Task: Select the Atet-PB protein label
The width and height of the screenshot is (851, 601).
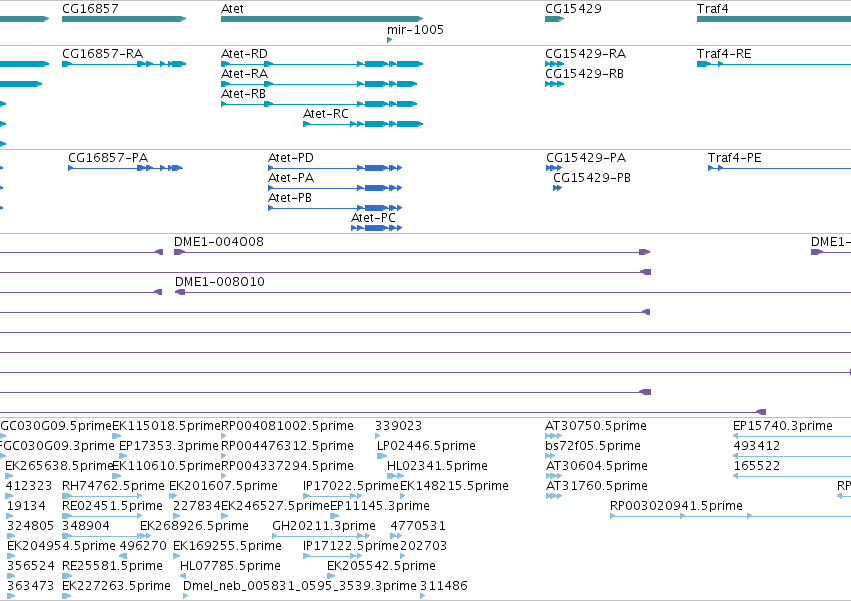Action: tap(290, 198)
